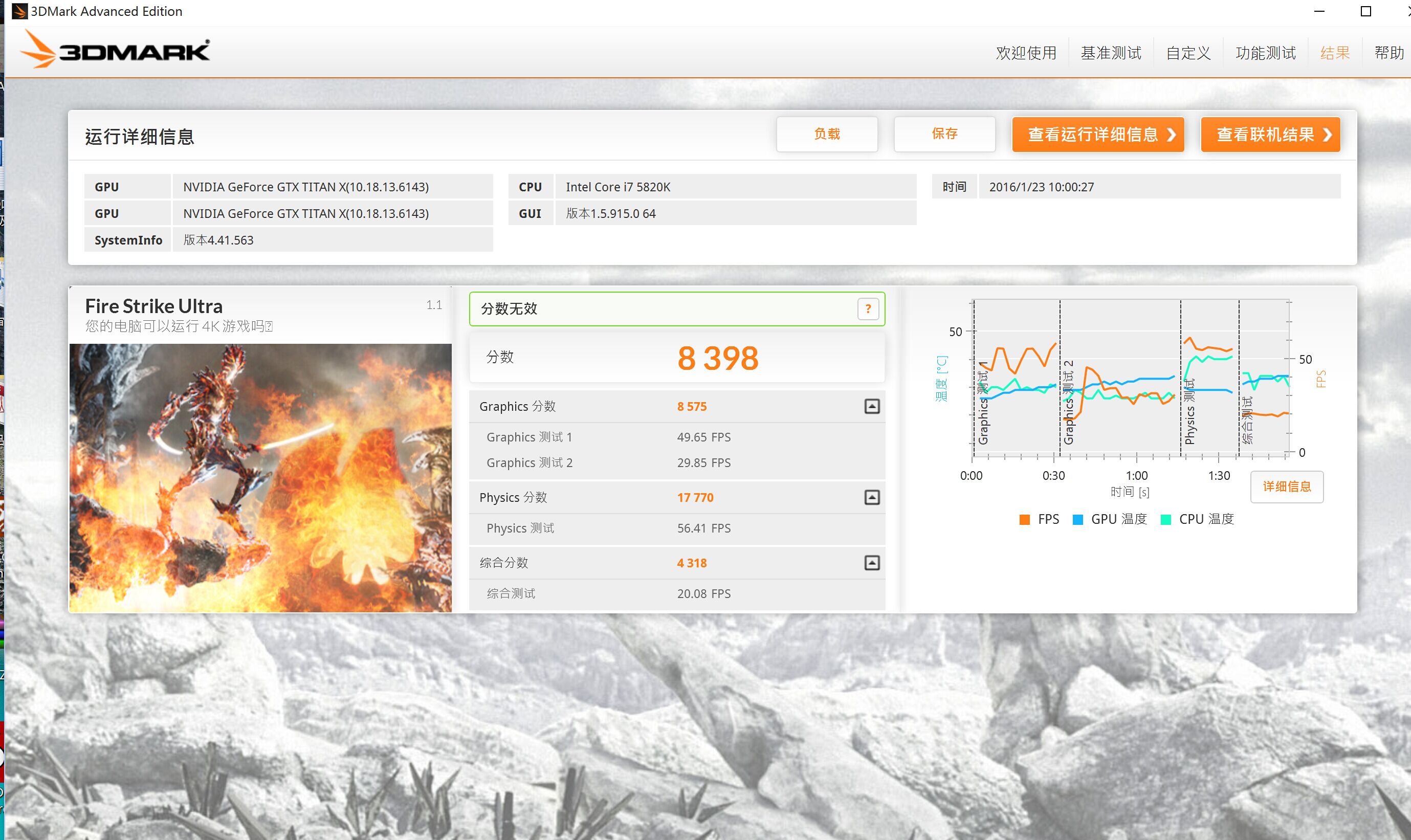Image resolution: width=1411 pixels, height=840 pixels.
Task: Click the 详细信息 button under the chart
Action: [1287, 487]
